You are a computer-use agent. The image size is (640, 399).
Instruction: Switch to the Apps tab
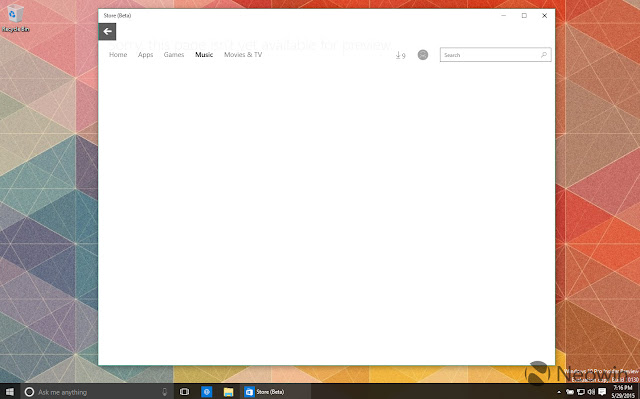pos(145,55)
